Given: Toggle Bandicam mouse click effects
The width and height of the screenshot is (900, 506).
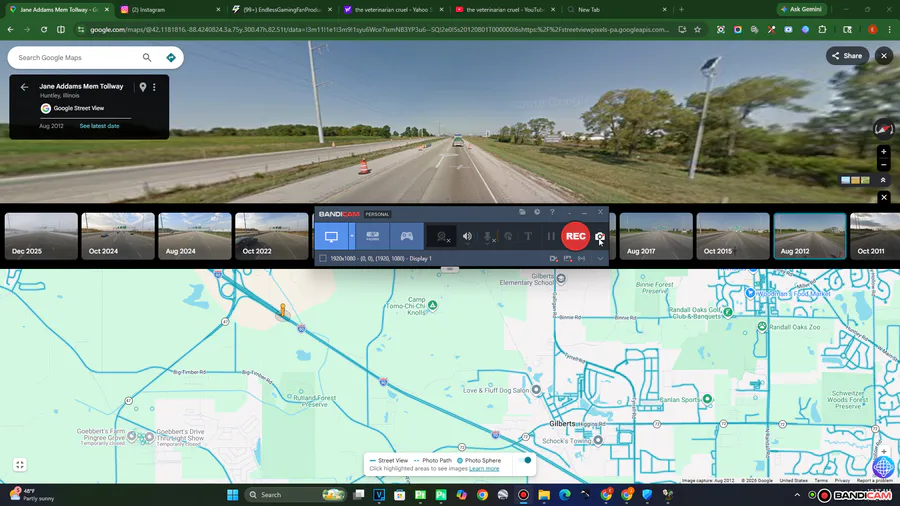Looking at the screenshot, I should pos(508,236).
